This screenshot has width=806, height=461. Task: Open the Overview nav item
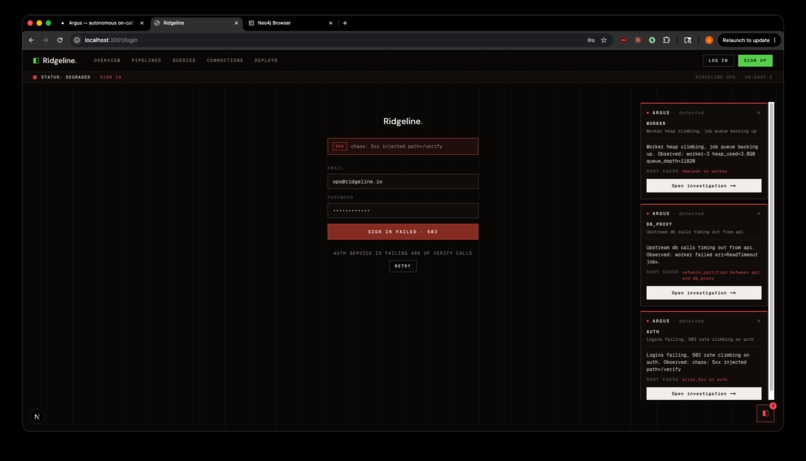point(107,61)
